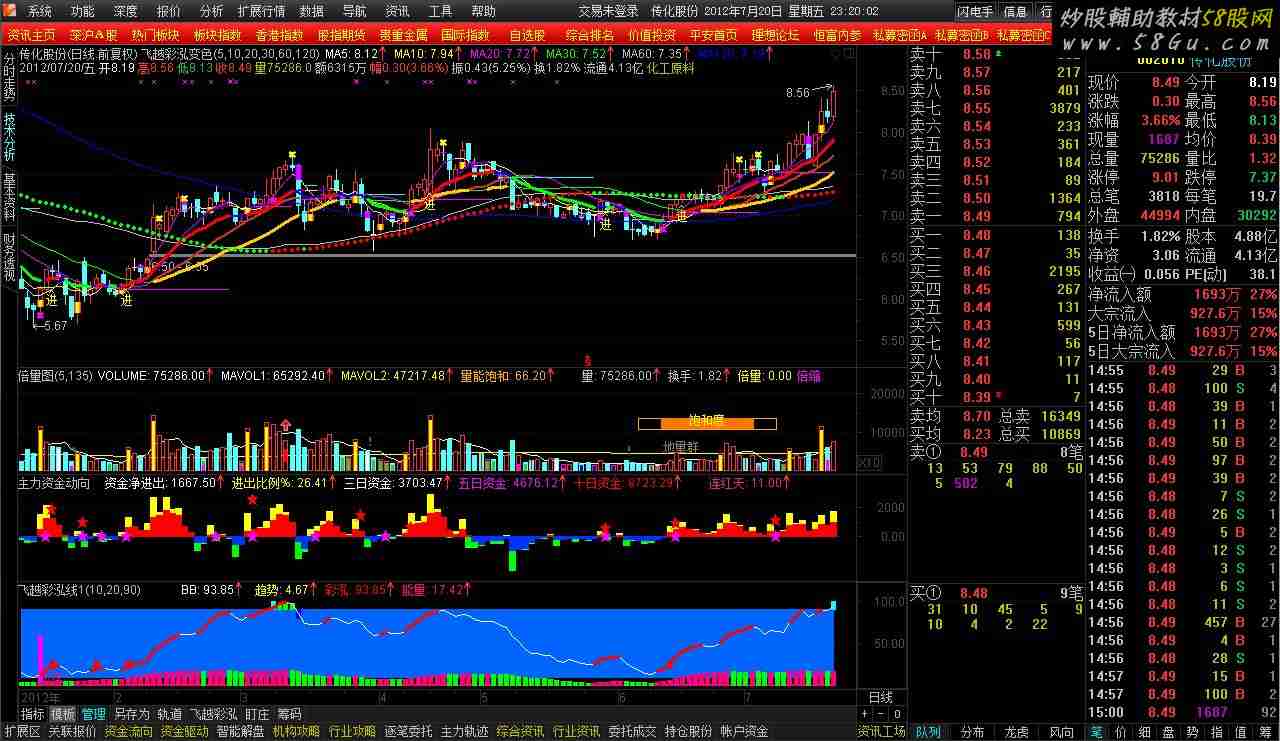Open 关联报价 in the bottom bar

pyautogui.click(x=72, y=732)
